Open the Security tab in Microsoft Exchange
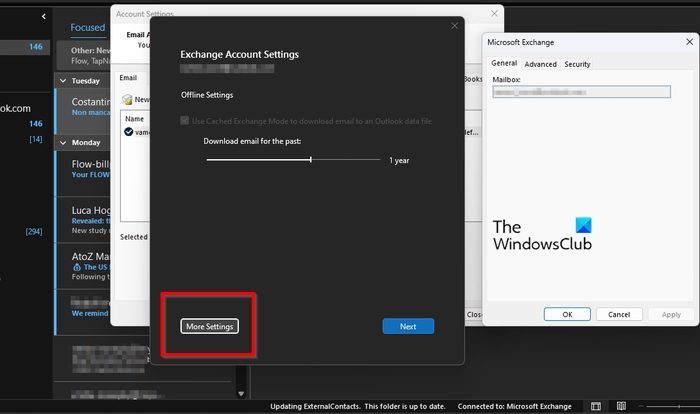 click(x=577, y=64)
